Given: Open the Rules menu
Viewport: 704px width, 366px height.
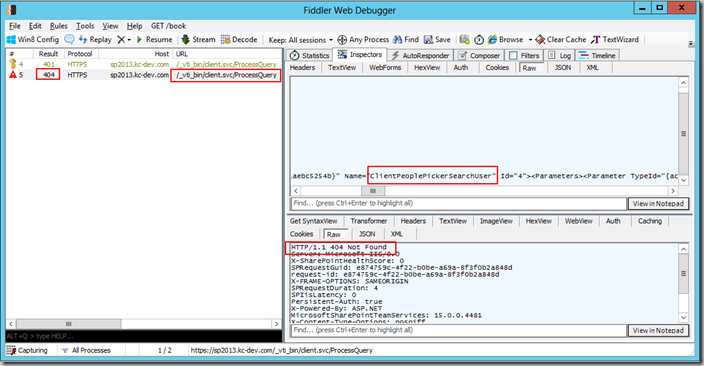Looking at the screenshot, I should (x=58, y=26).
